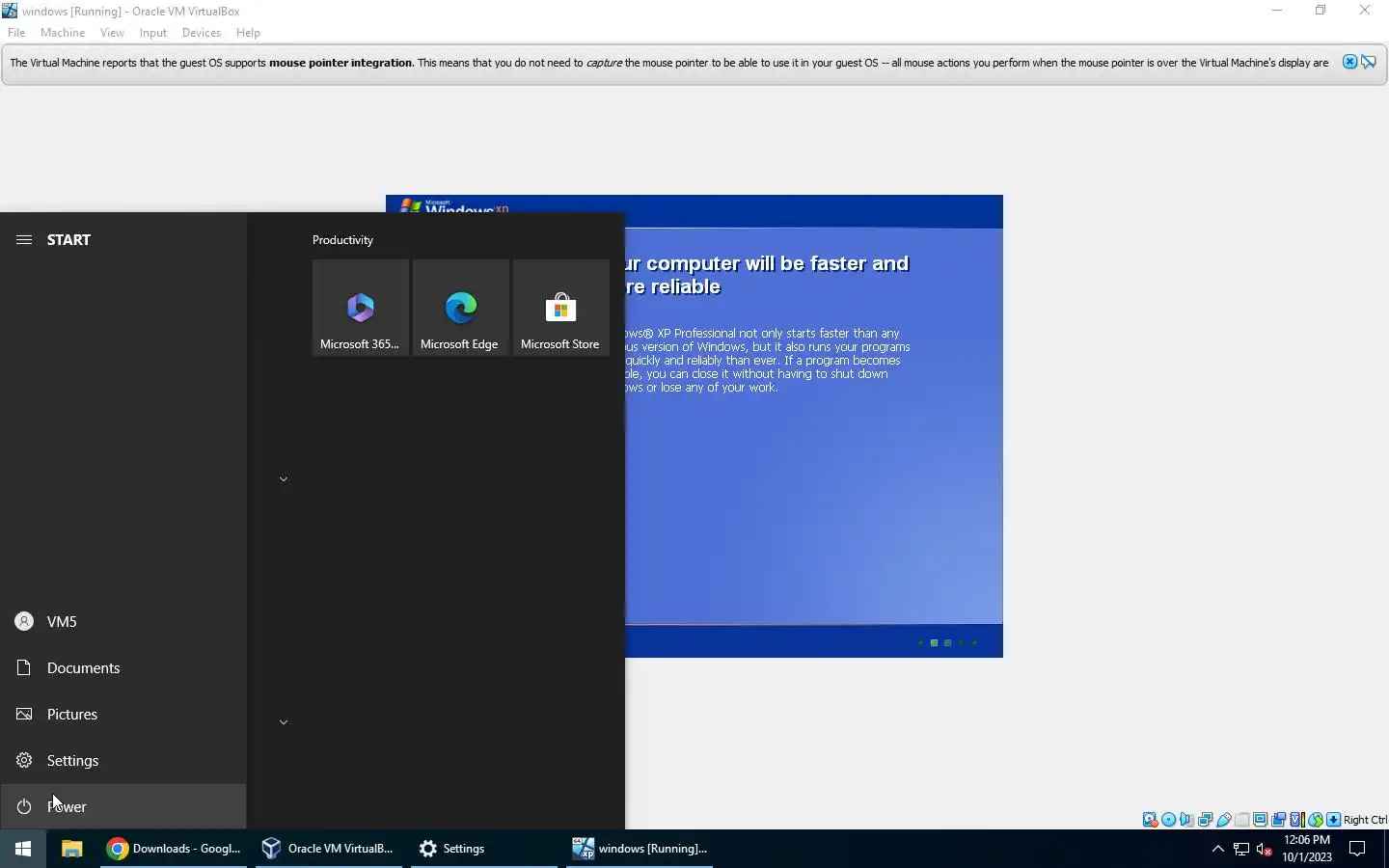The image size is (1389, 868).
Task: Click the Power button in Start menu
Action: click(123, 807)
